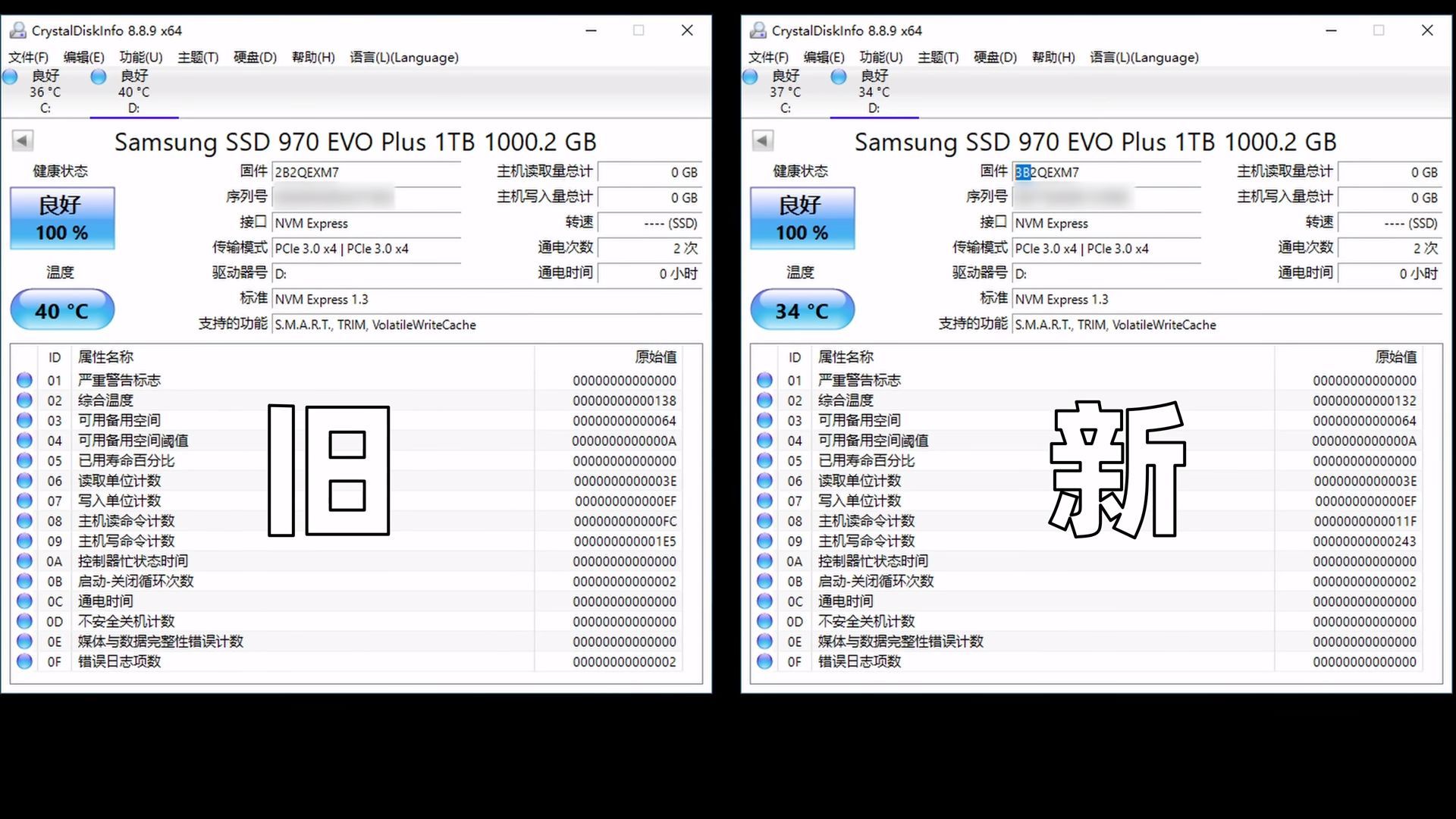This screenshot has width=1456, height=819.
Task: Click status orb for attribute 0D in right window
Action: pos(764,621)
